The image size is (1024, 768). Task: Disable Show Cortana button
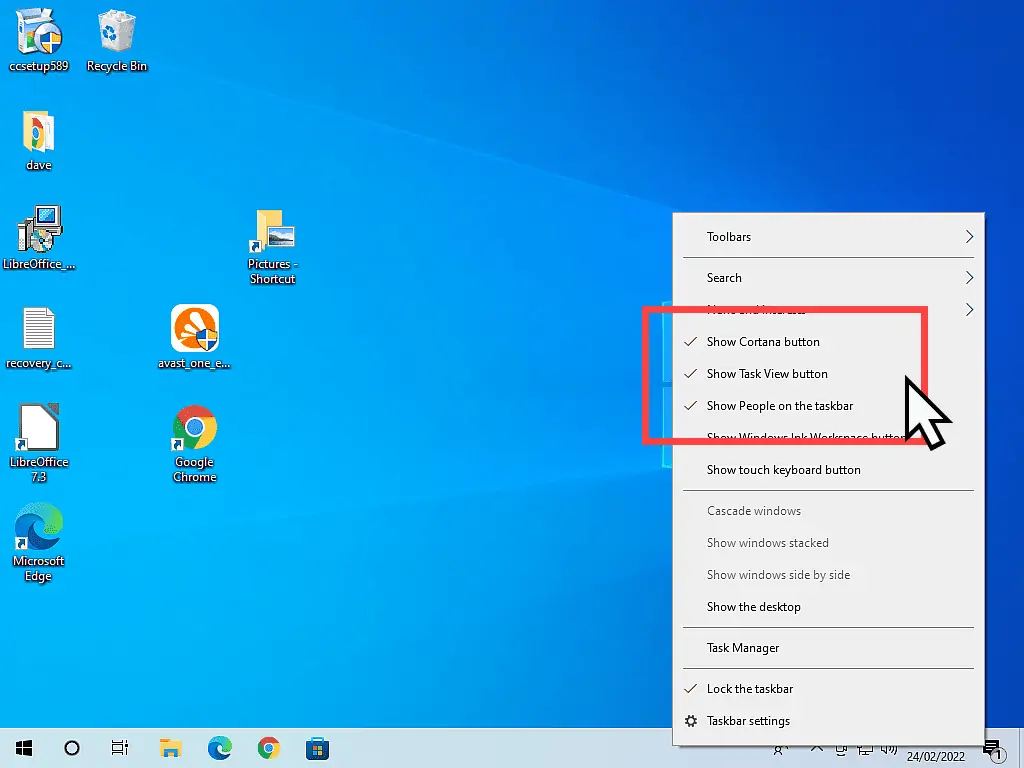tap(764, 341)
